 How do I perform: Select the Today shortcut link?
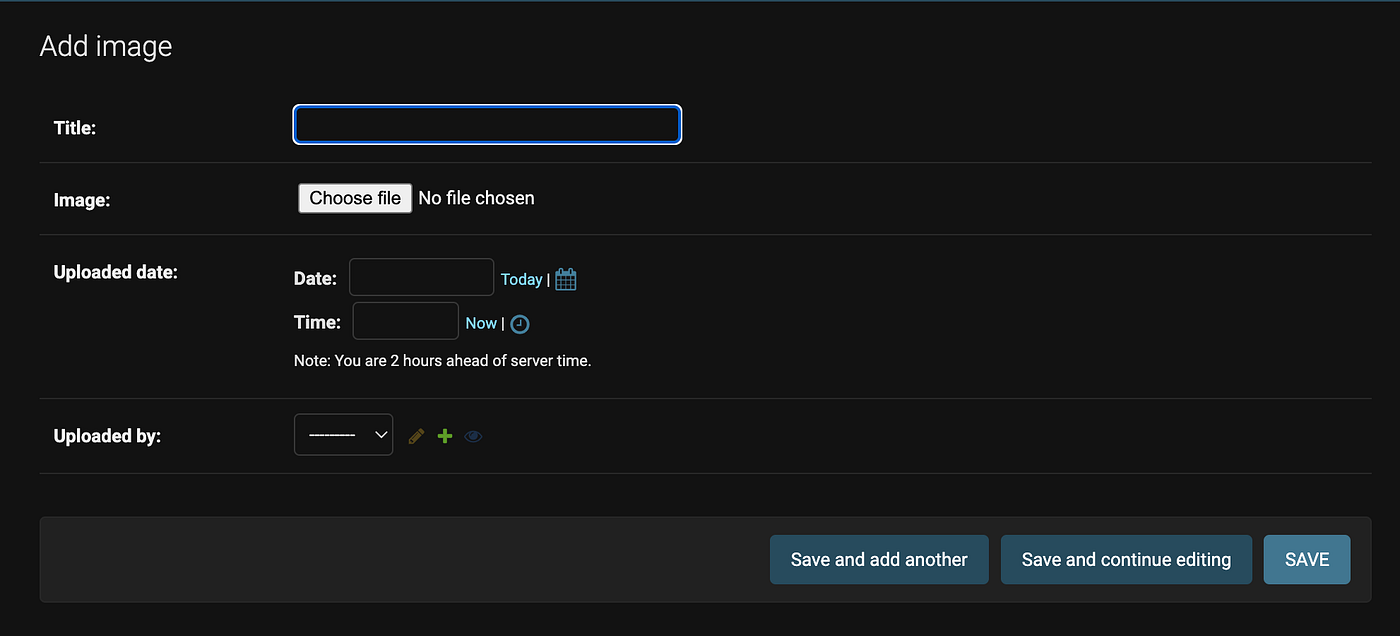click(521, 279)
